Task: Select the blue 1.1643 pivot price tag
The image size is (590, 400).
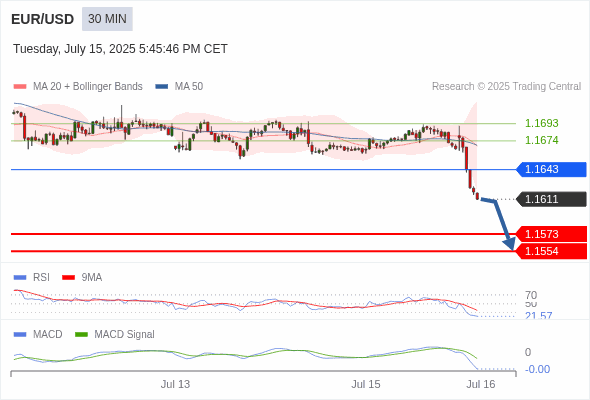Action: coord(551,169)
